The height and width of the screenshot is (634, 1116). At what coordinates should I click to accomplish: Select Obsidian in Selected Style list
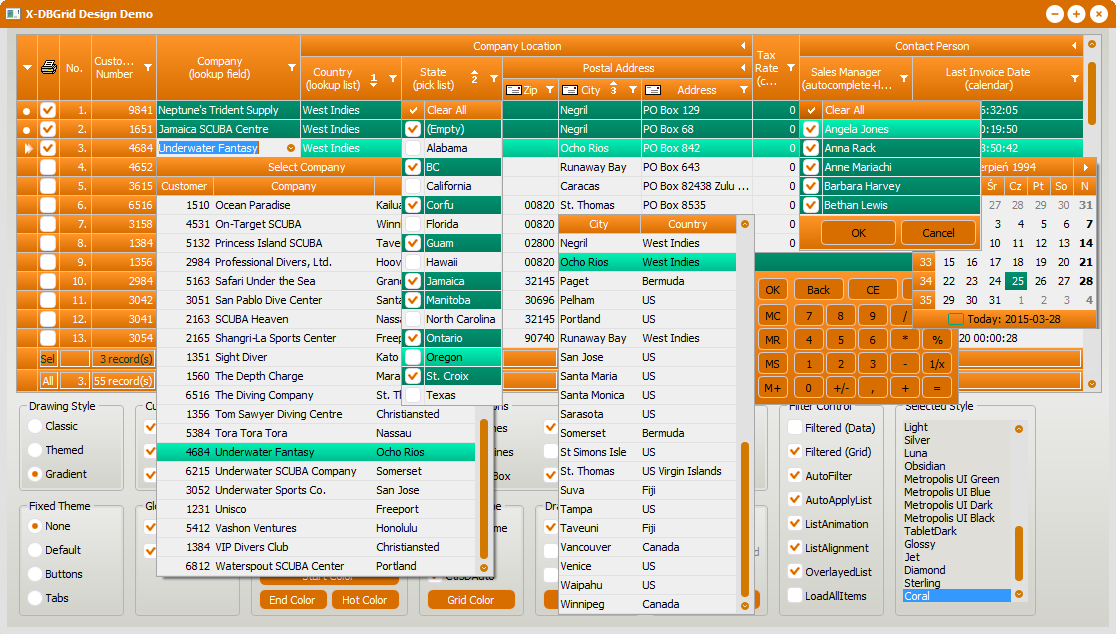click(x=924, y=466)
